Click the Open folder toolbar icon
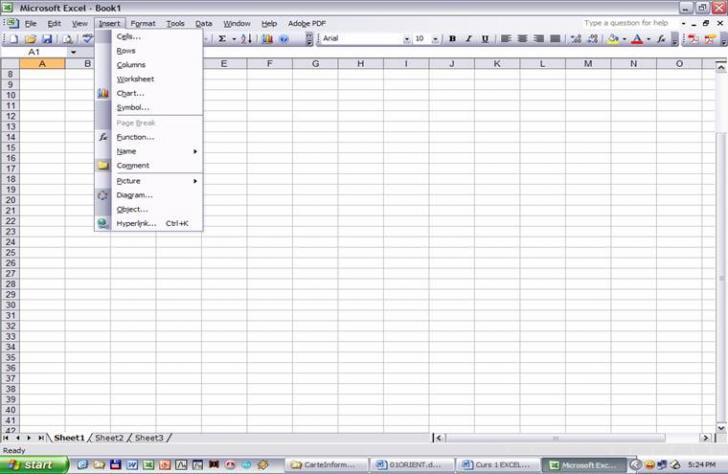The width and height of the screenshot is (728, 474). (x=30, y=39)
